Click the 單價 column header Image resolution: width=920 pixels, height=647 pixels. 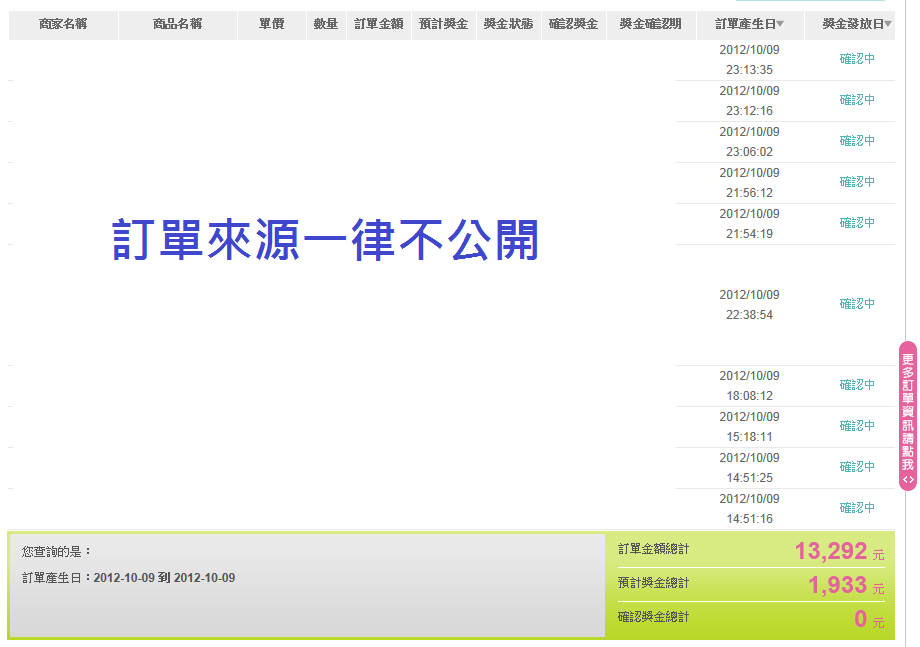(272, 24)
